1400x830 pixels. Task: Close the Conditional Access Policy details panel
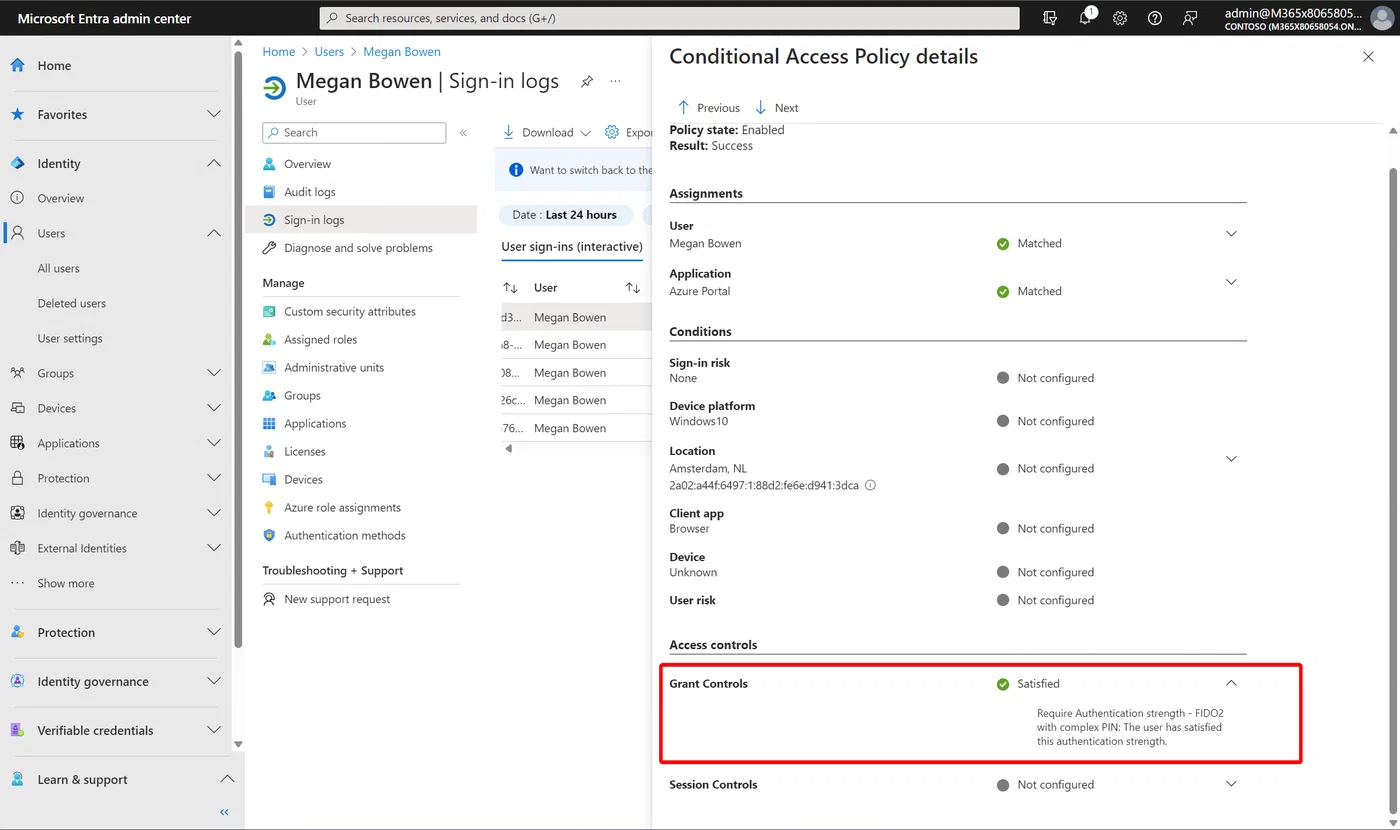(x=1368, y=57)
